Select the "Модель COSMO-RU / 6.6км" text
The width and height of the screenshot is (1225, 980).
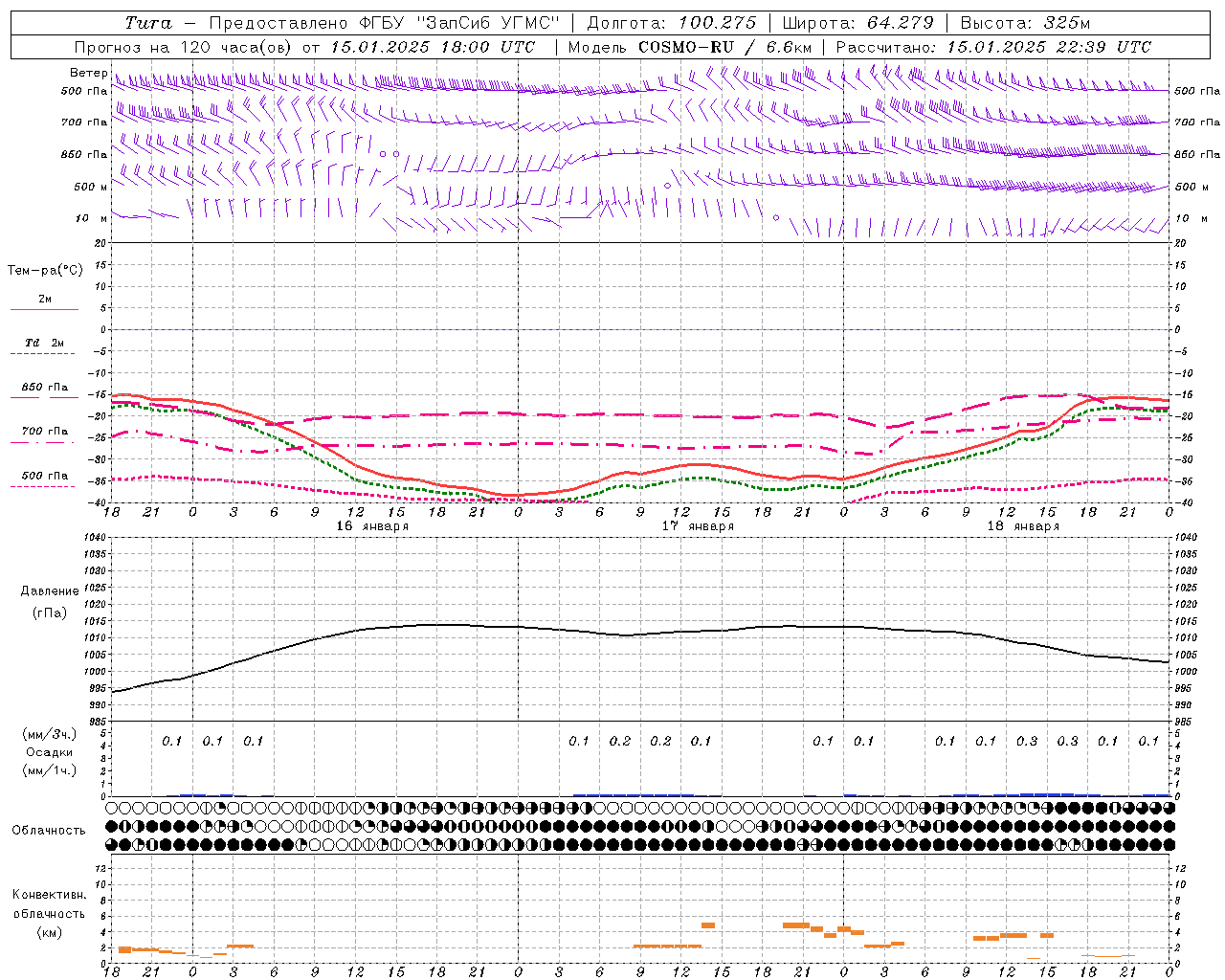tap(690, 47)
